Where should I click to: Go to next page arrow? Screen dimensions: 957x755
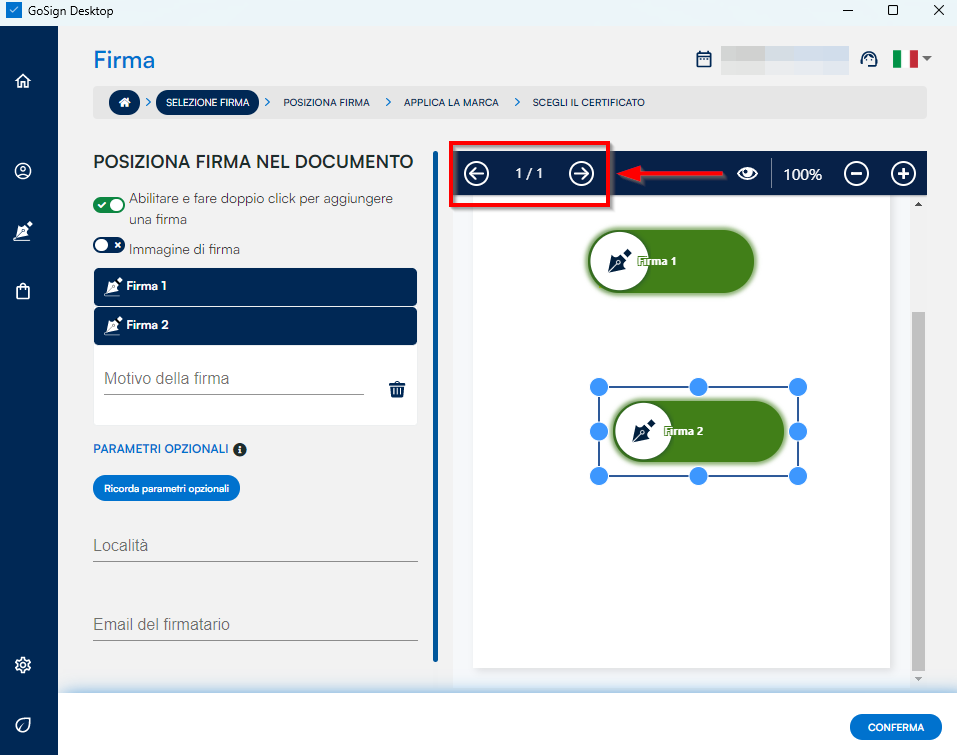581,174
